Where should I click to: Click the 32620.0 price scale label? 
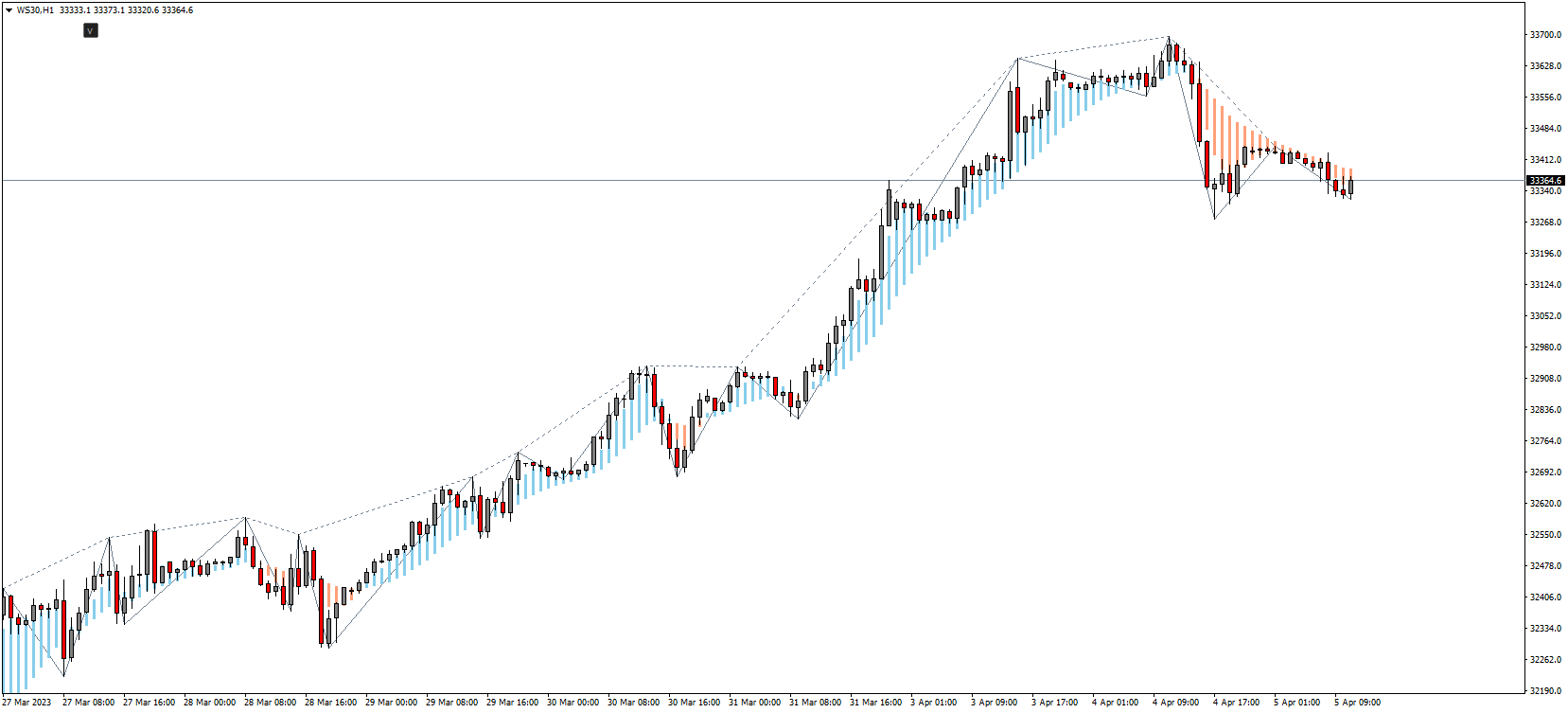(x=1545, y=504)
